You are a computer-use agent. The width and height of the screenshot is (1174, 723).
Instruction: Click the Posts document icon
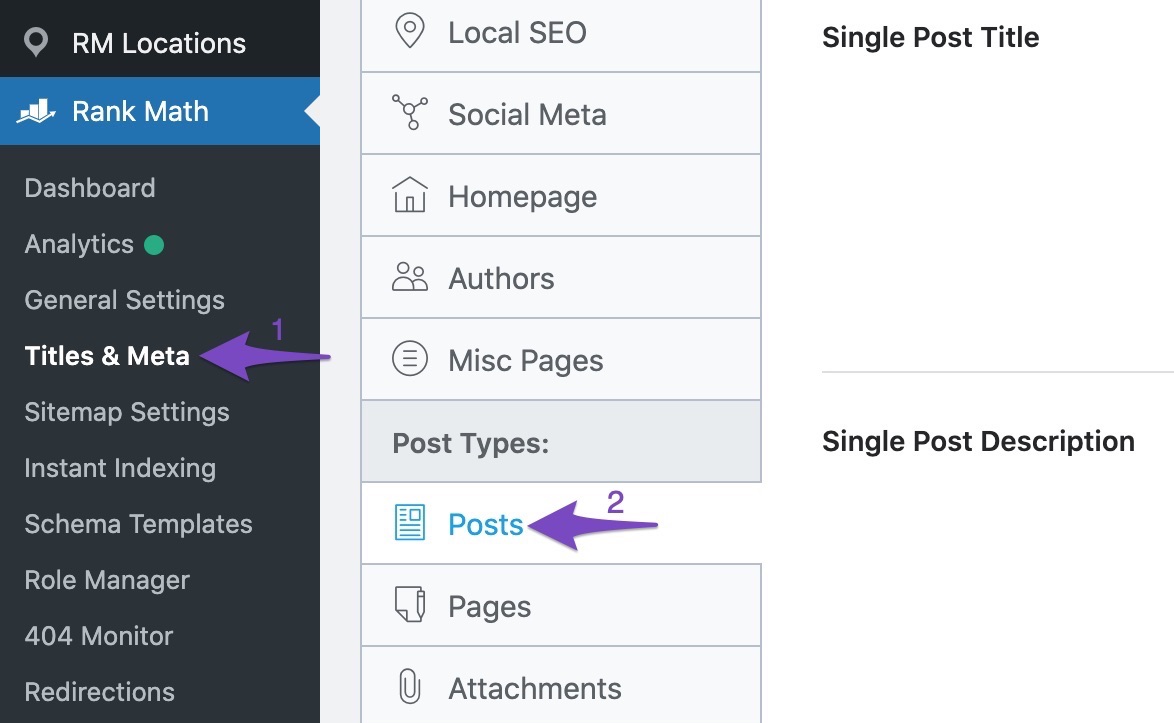pos(410,523)
